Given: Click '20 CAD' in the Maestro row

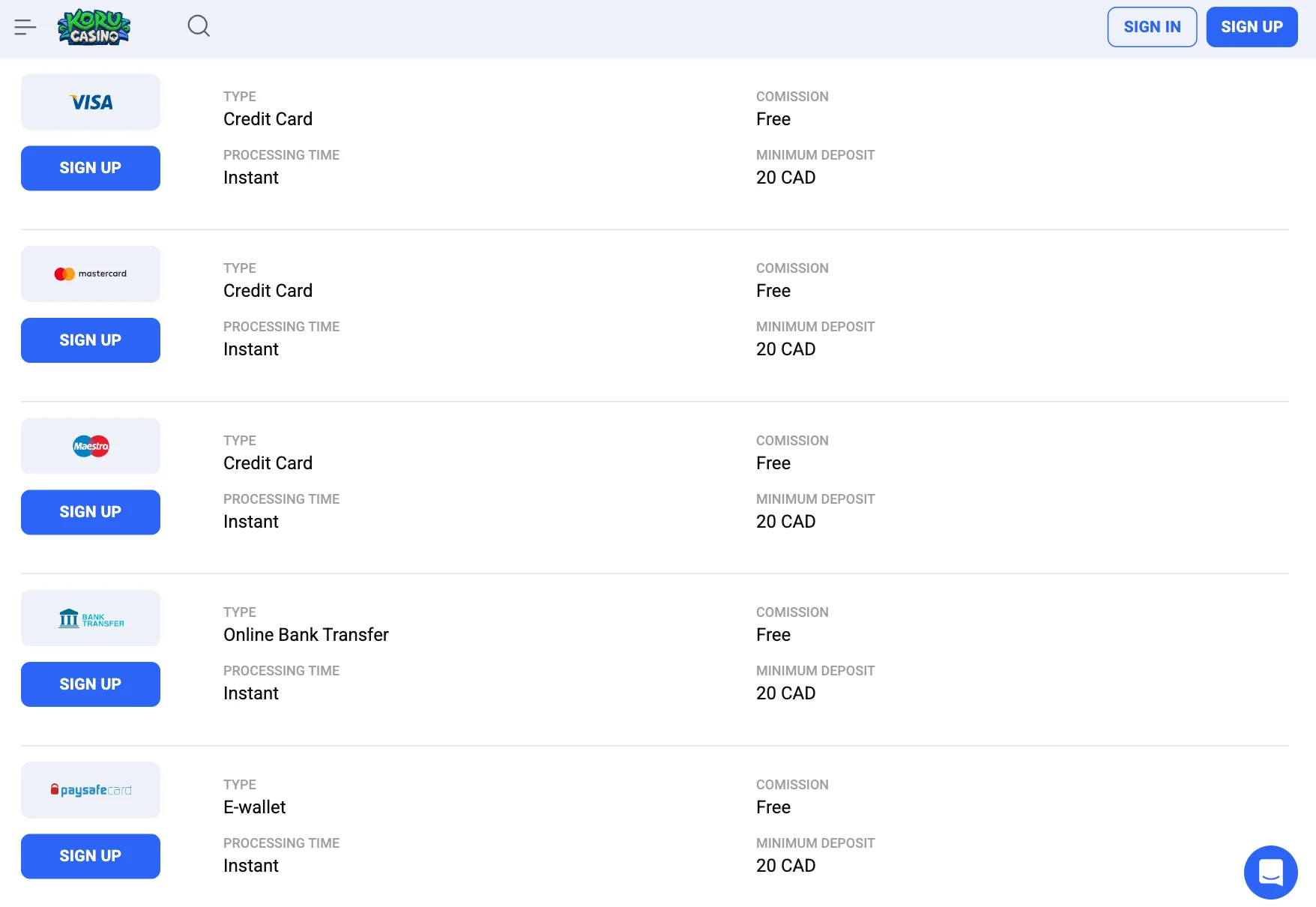Looking at the screenshot, I should pos(785,522).
